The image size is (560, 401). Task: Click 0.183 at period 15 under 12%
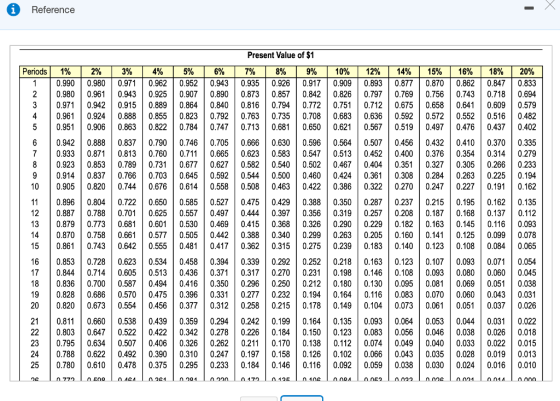373,246
